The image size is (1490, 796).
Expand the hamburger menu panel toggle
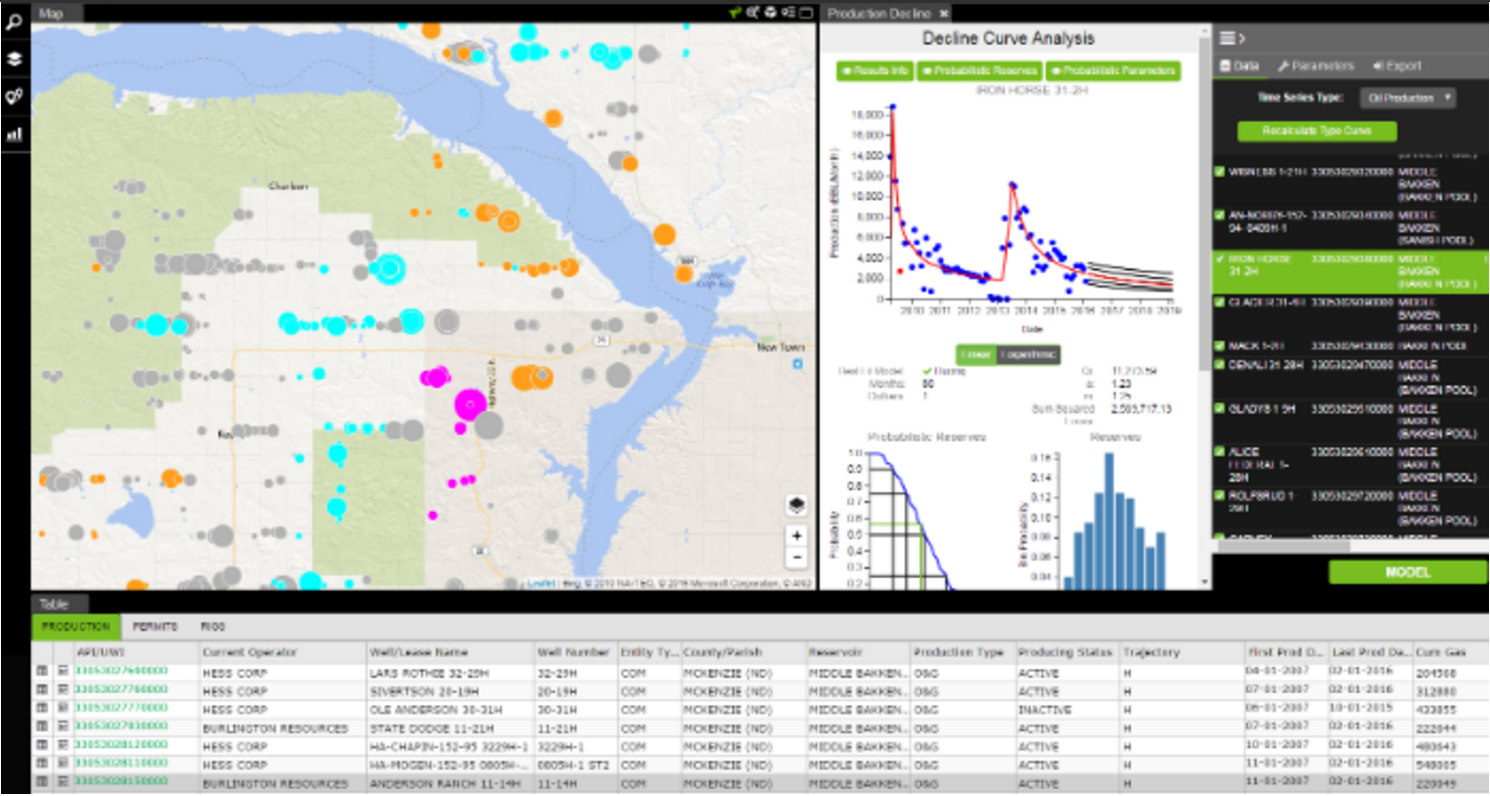[1231, 38]
